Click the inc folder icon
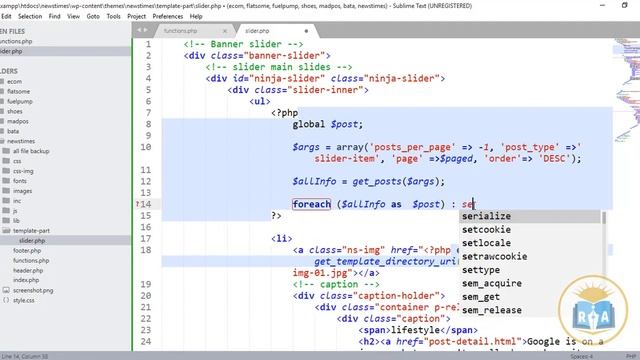Image resolution: width=640 pixels, height=360 pixels. 6,201
